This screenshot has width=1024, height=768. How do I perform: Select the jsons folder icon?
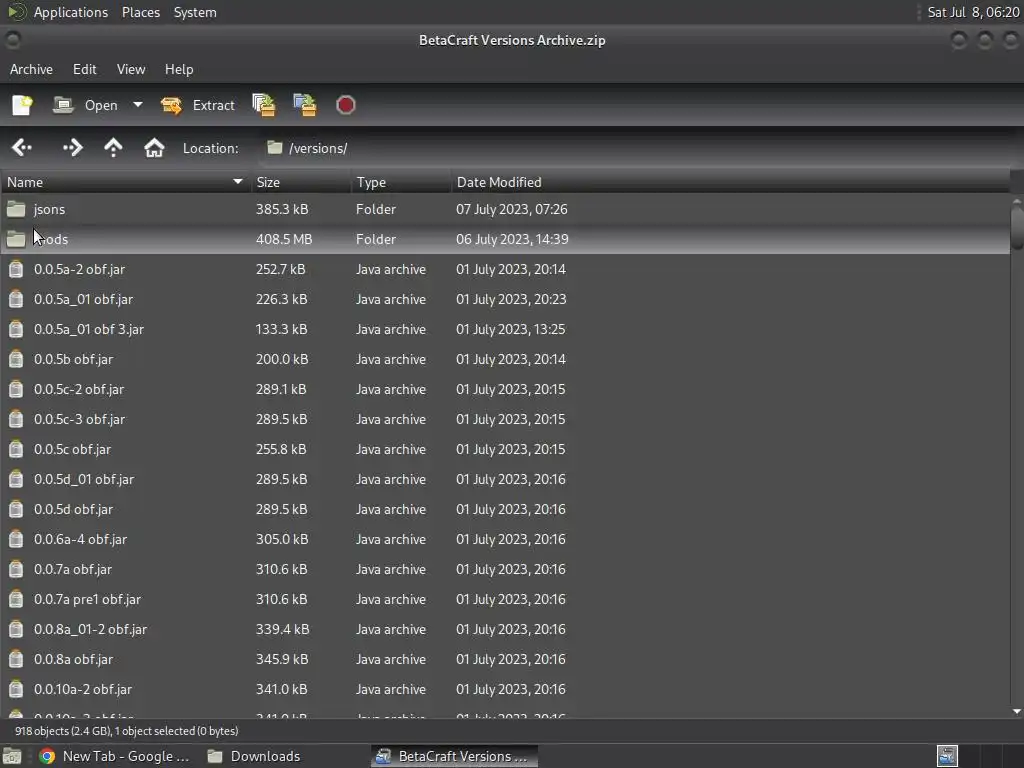click(x=16, y=209)
